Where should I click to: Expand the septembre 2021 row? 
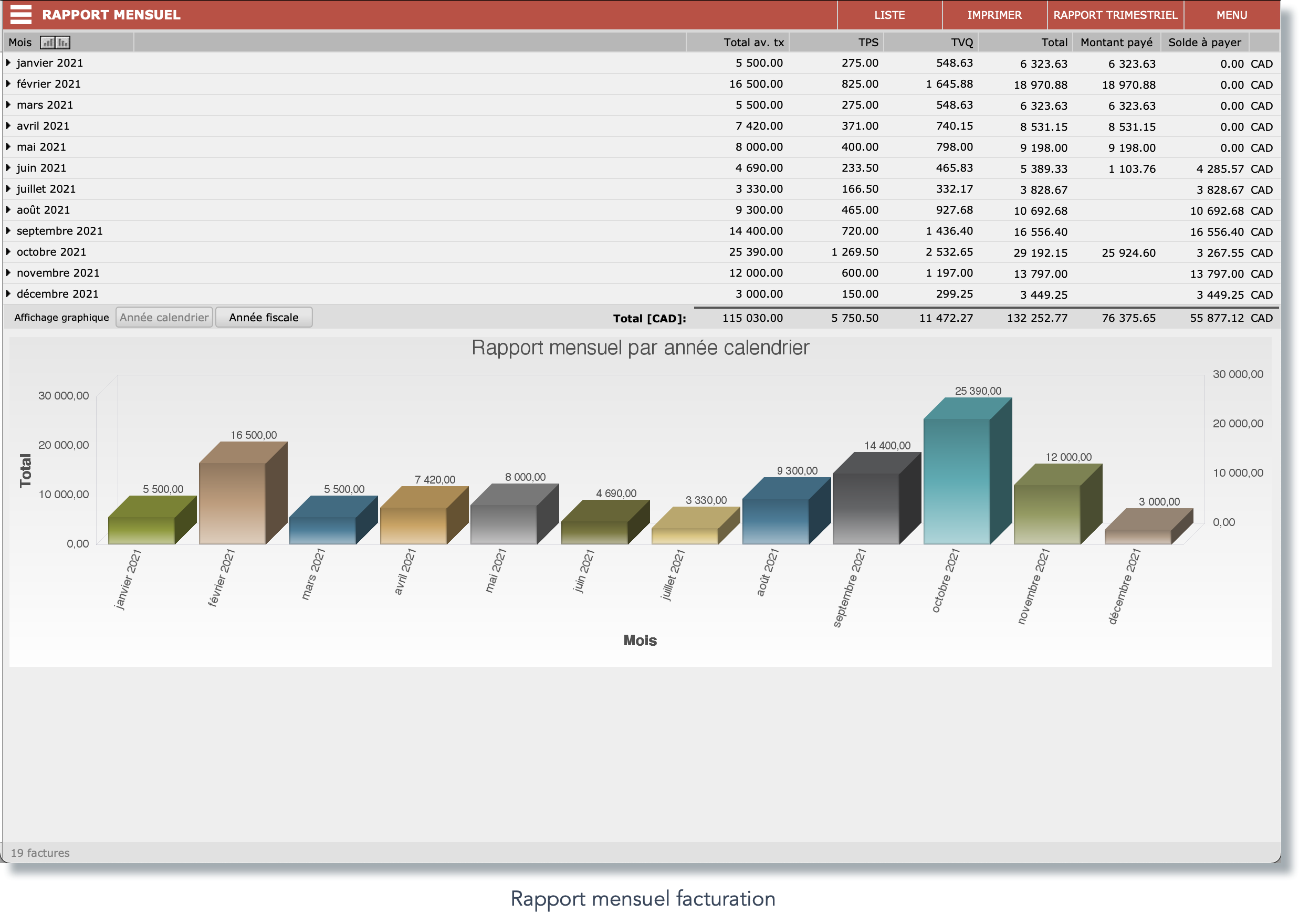click(8, 231)
